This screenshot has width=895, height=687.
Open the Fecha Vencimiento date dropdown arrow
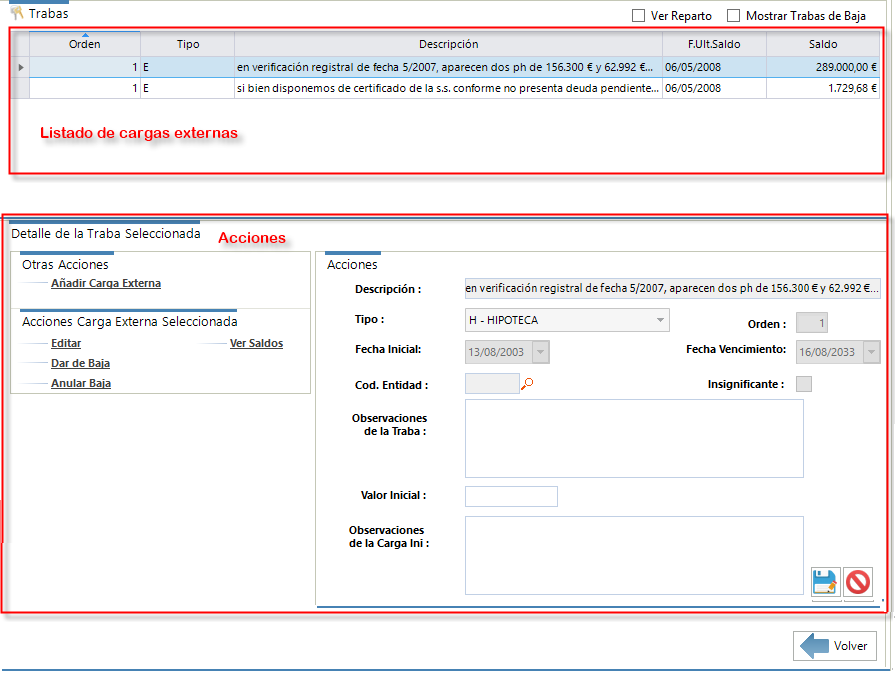(871, 352)
